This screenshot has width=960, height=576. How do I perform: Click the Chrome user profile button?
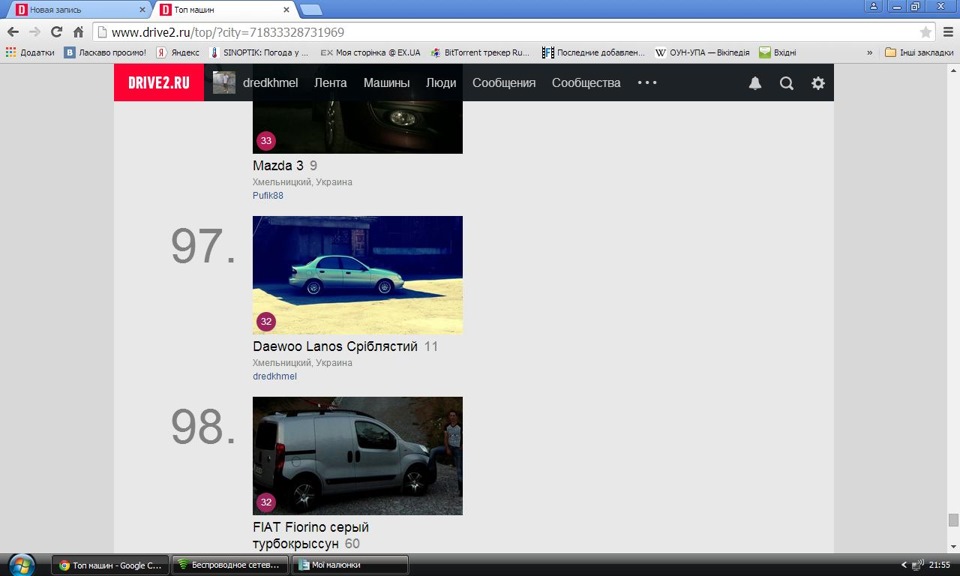coord(874,7)
